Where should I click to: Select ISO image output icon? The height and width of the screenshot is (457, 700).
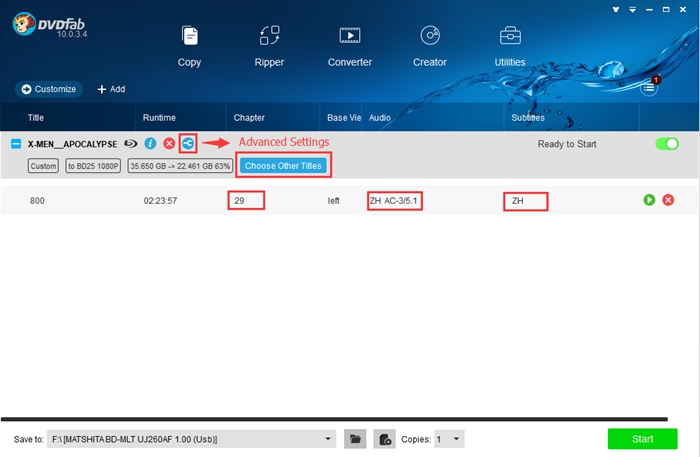384,439
